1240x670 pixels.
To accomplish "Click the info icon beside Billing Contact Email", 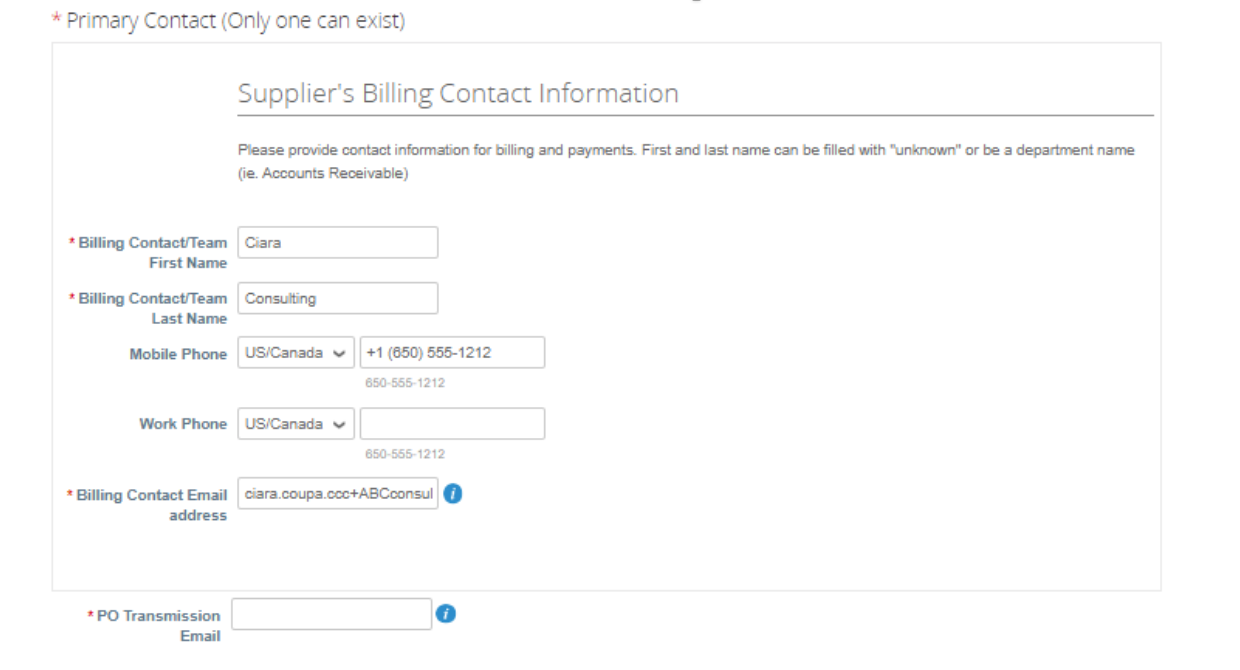I will pyautogui.click(x=453, y=494).
